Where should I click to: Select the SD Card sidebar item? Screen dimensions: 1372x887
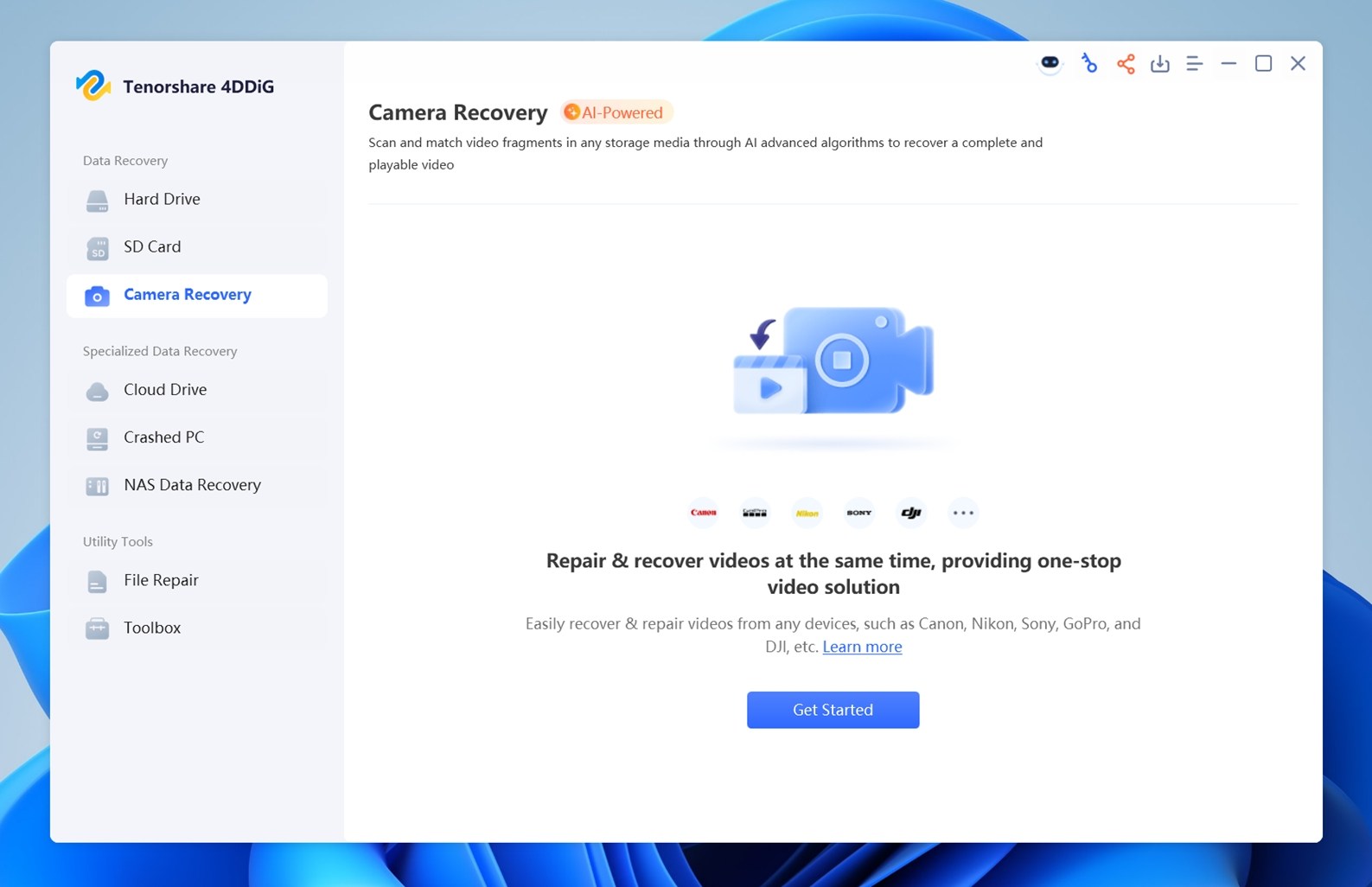pos(197,247)
